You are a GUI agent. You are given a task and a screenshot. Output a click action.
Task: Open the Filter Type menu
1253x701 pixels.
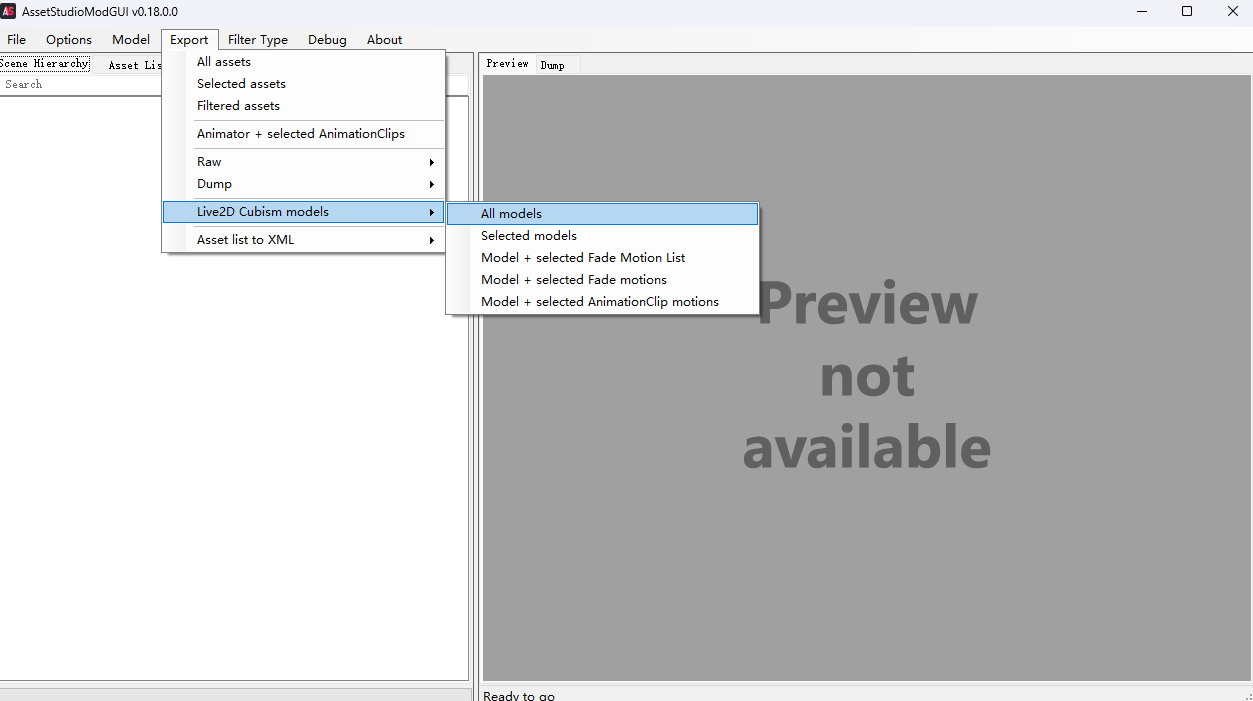point(258,40)
